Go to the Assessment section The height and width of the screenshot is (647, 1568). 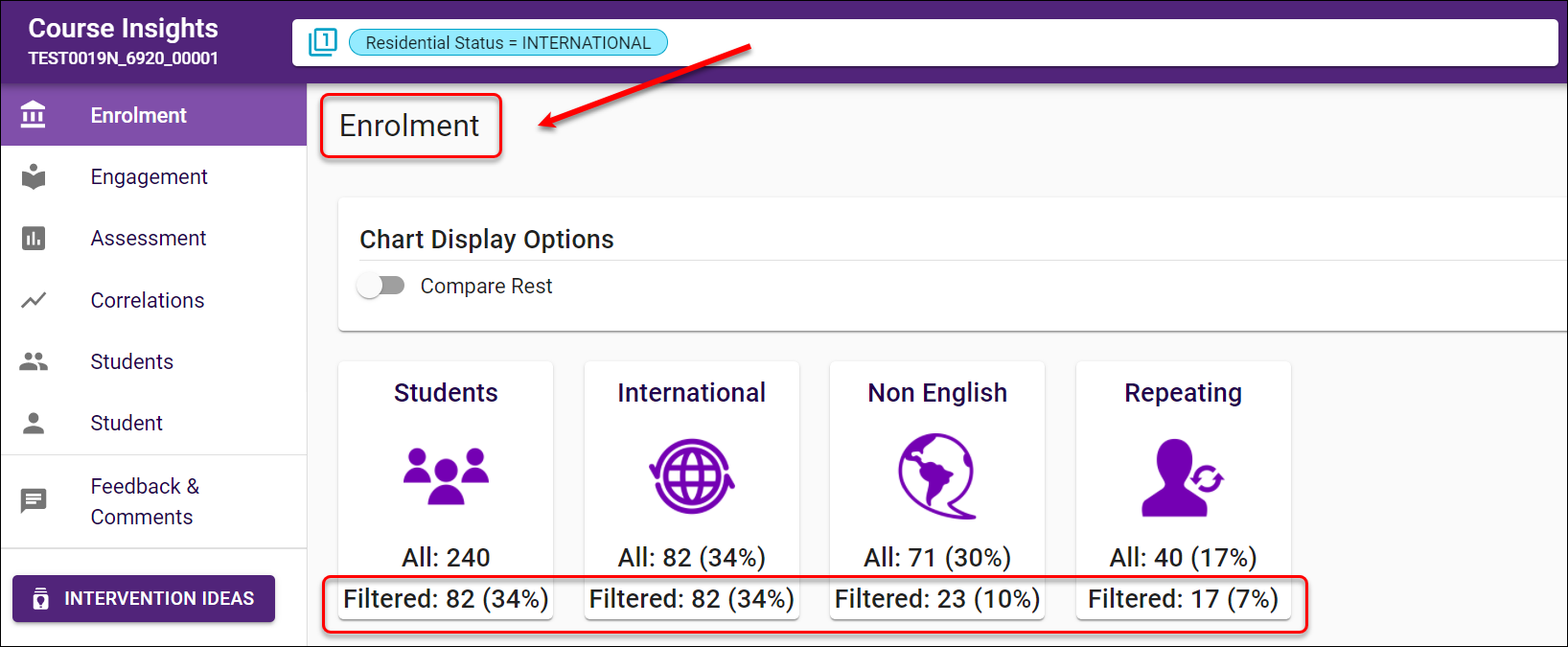[x=148, y=239]
